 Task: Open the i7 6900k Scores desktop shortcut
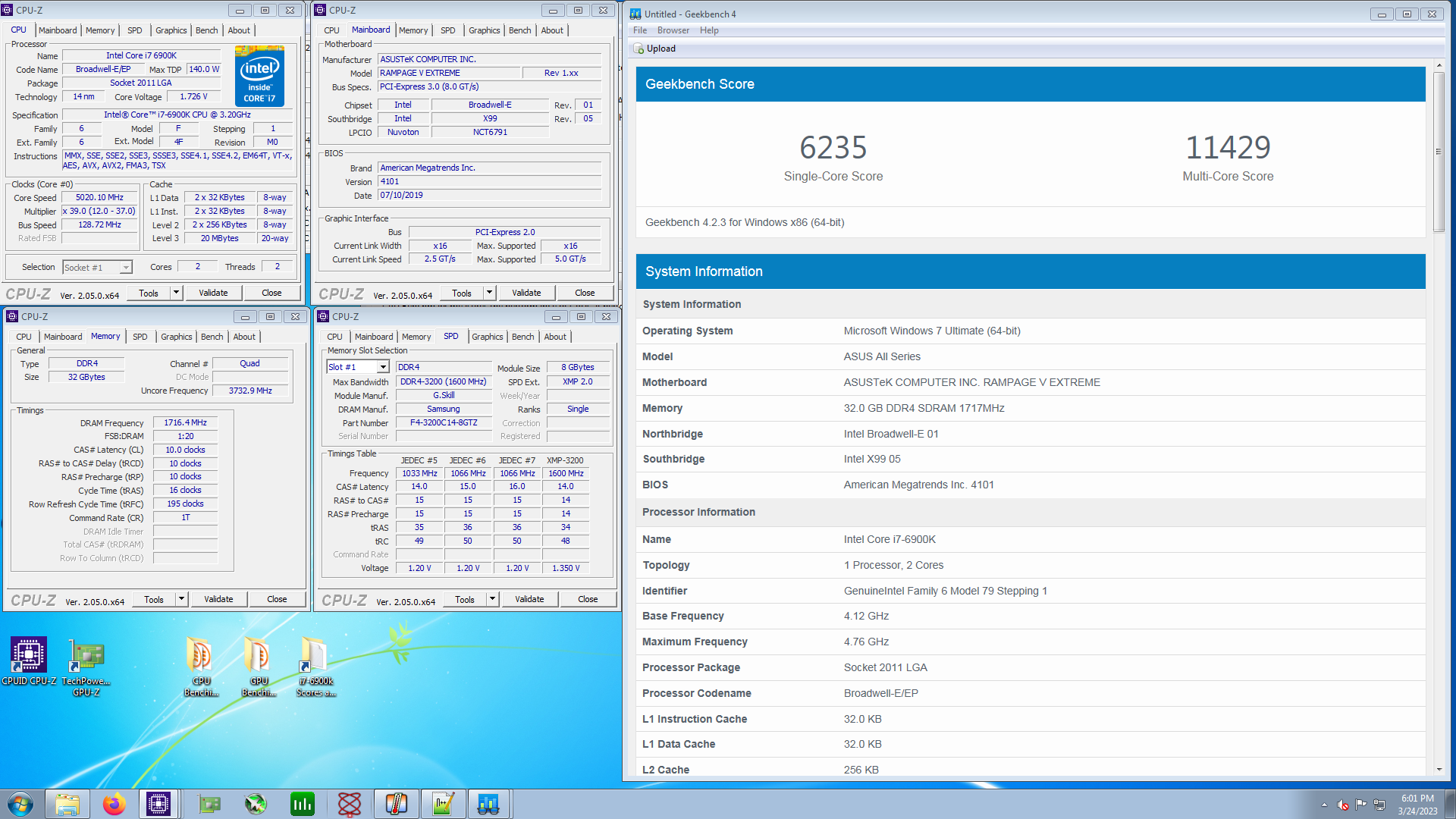(x=315, y=667)
